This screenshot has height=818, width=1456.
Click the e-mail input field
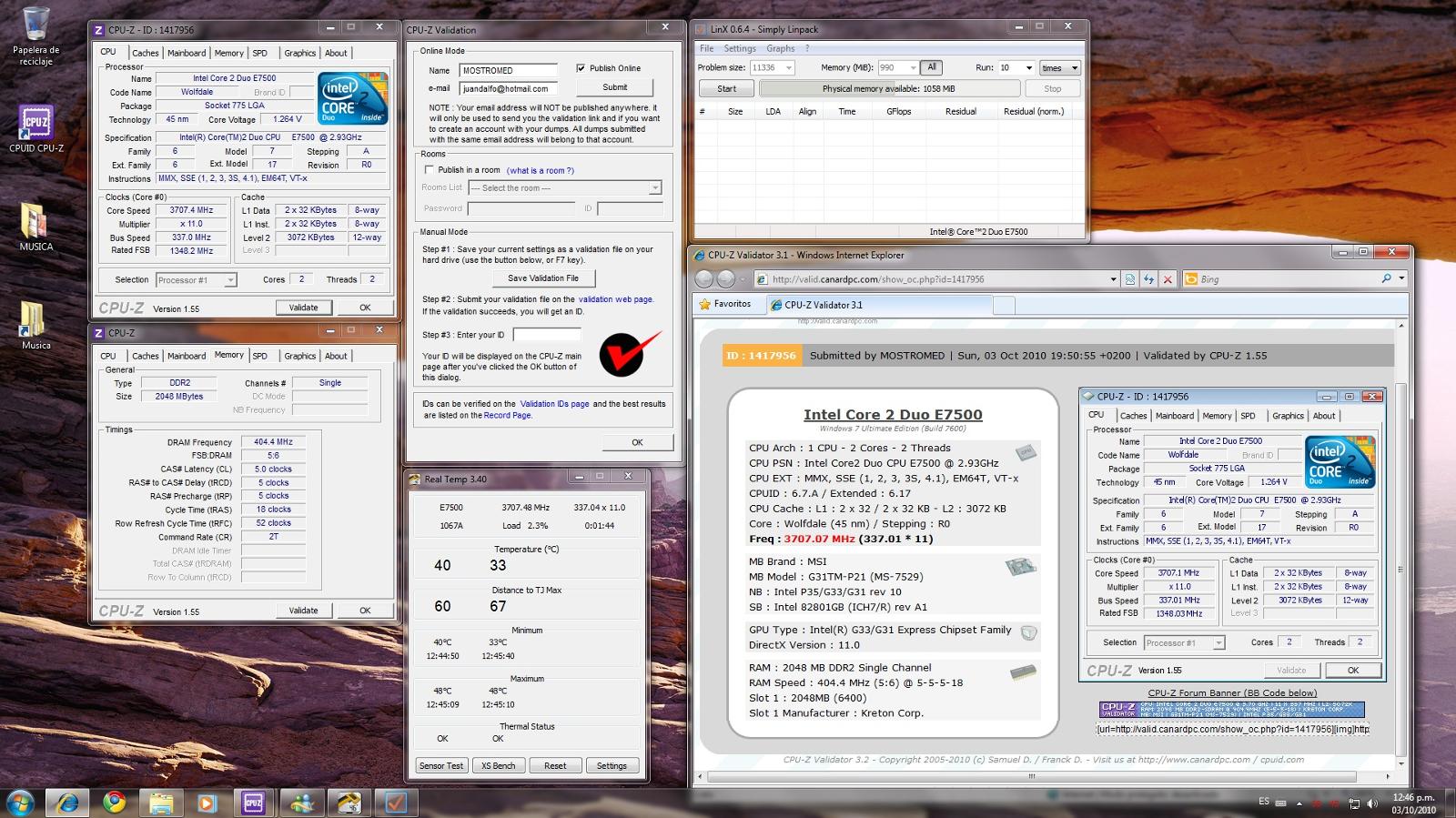(x=508, y=89)
